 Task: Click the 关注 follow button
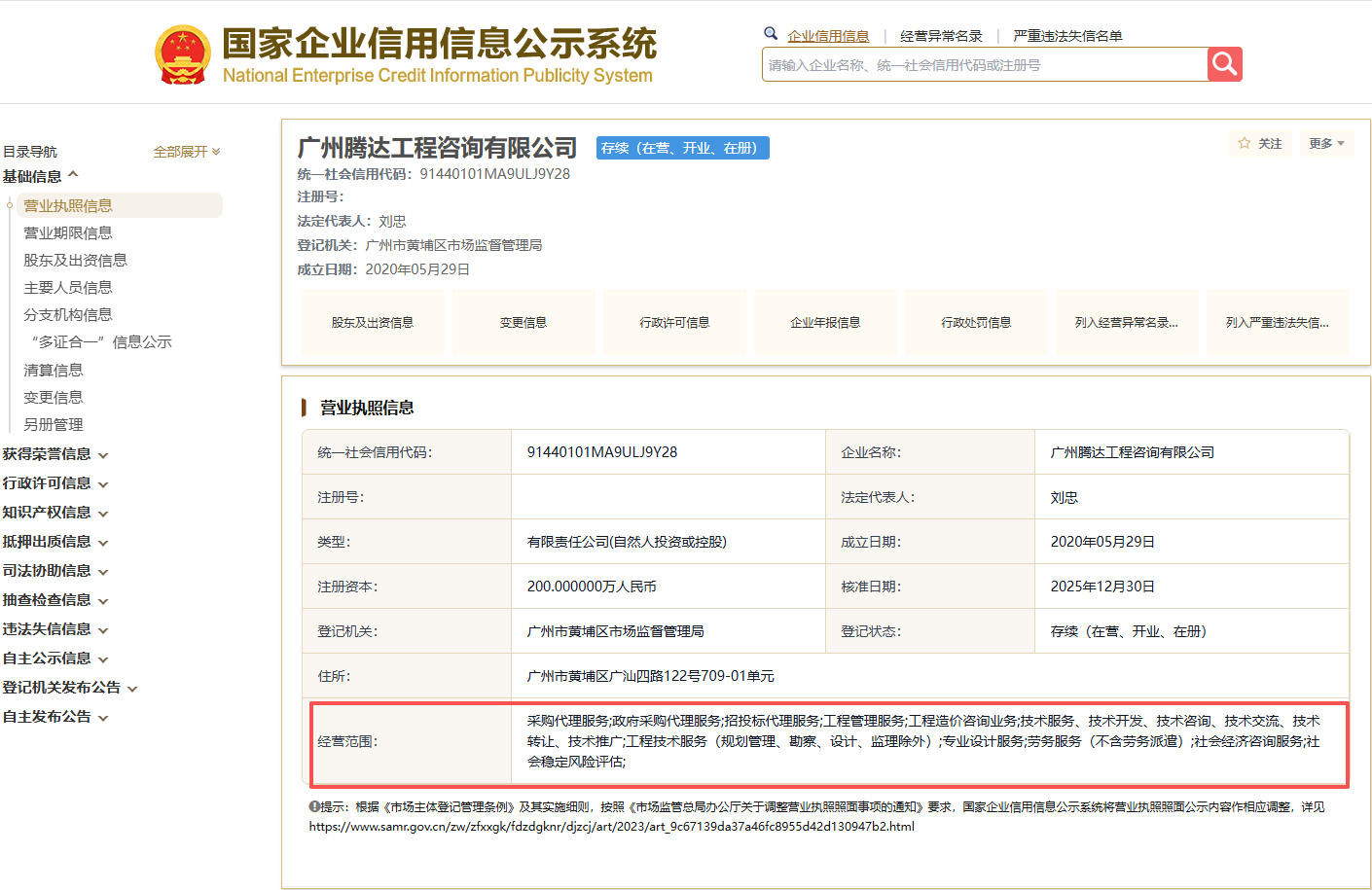[x=1260, y=143]
